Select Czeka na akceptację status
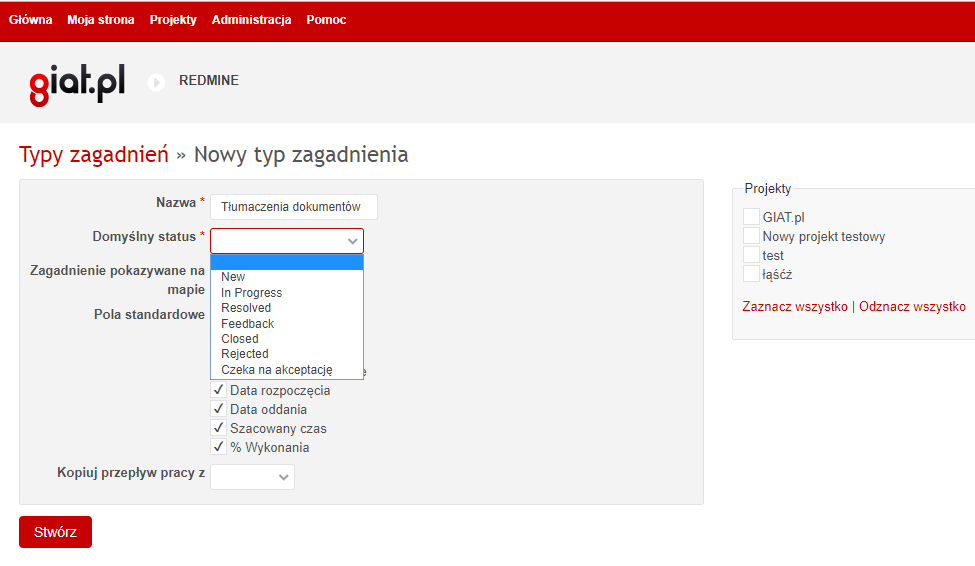 (x=287, y=369)
